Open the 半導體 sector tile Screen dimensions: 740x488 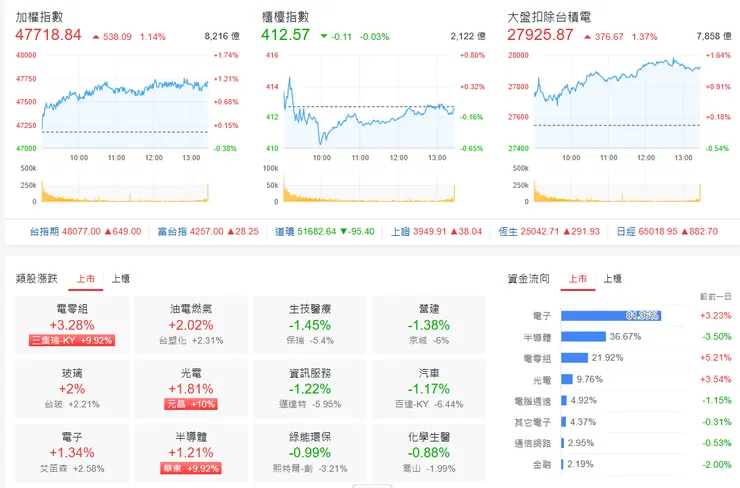[x=191, y=453]
